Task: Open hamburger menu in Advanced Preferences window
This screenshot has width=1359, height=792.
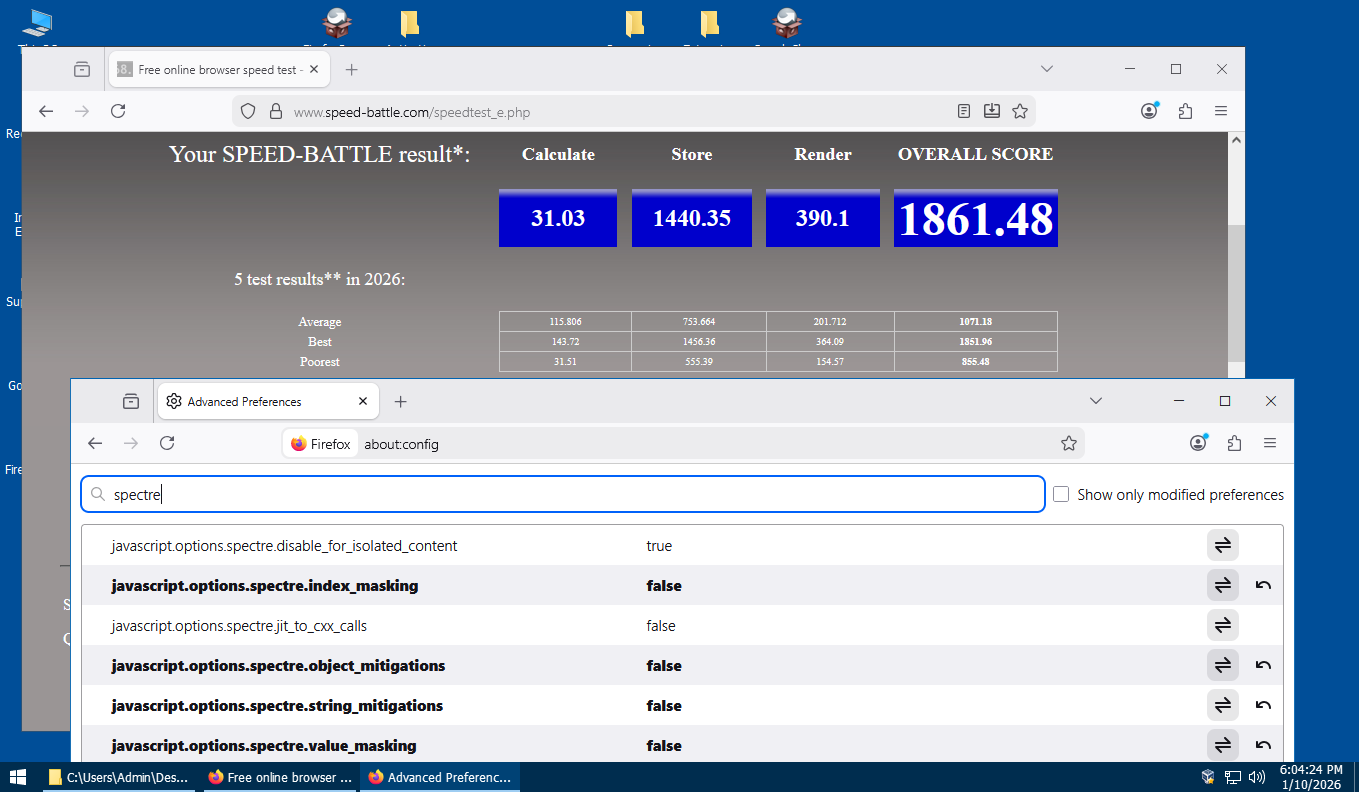Action: (x=1270, y=443)
